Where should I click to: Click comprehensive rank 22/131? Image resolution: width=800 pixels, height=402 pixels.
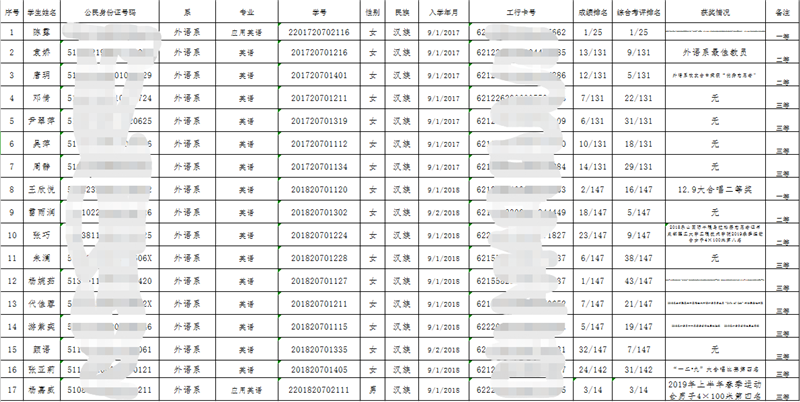(x=639, y=98)
